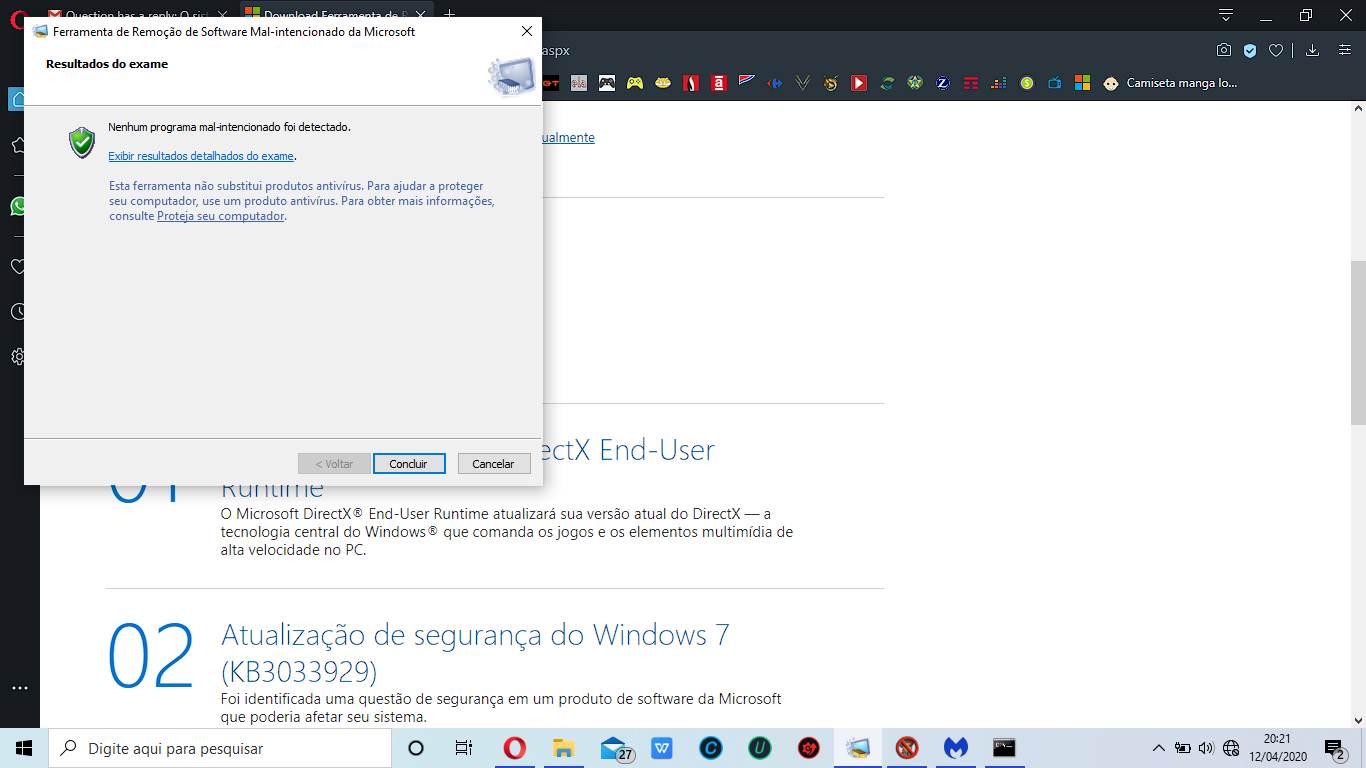Open the Opera tab list menu icon

[x=1226, y=15]
